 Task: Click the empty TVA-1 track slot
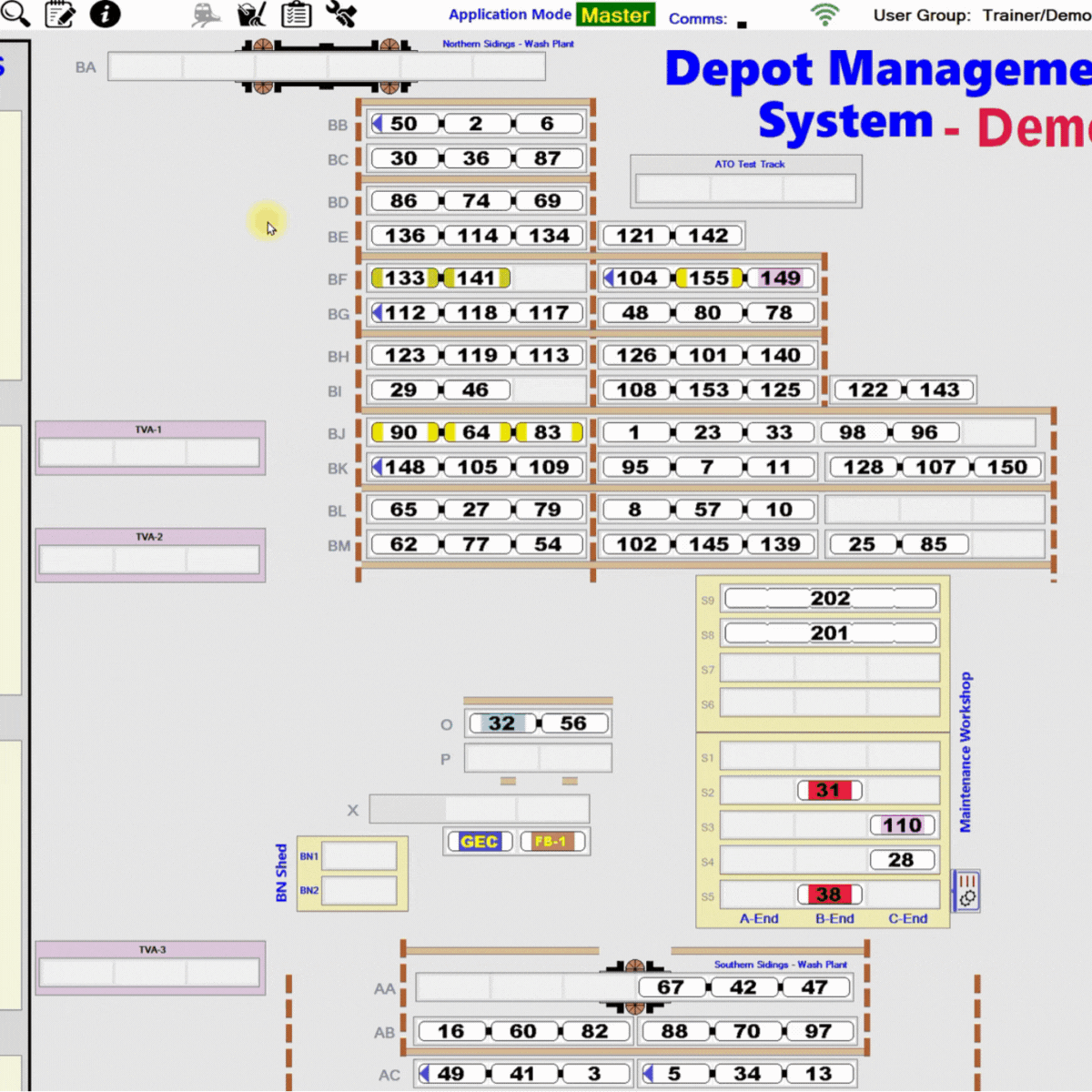coord(149,452)
